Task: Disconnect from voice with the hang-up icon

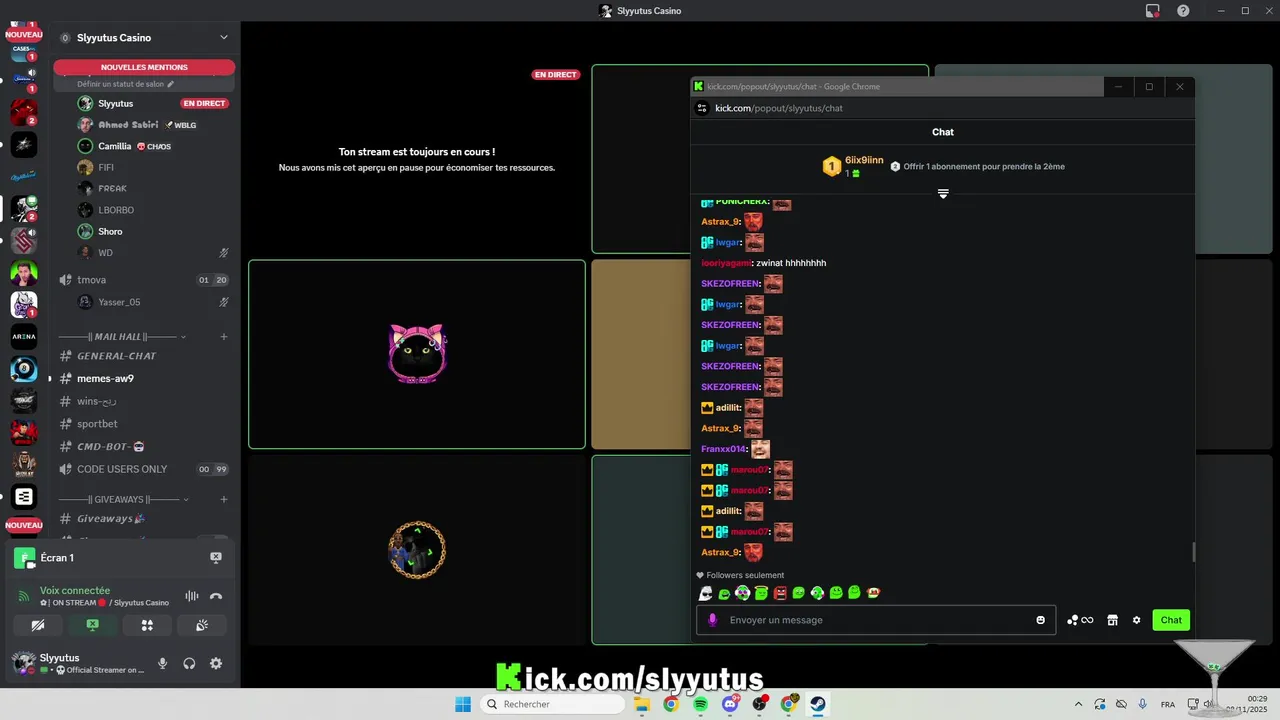Action: coord(216,597)
